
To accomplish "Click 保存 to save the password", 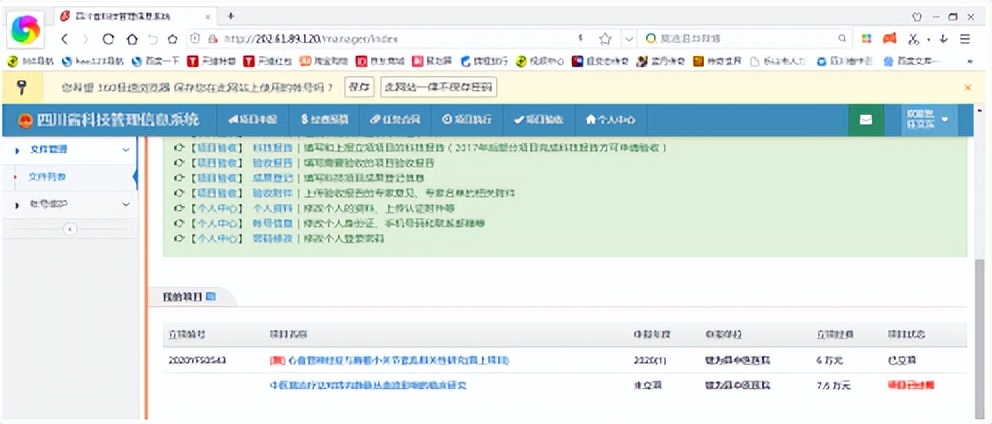I will coord(359,87).
